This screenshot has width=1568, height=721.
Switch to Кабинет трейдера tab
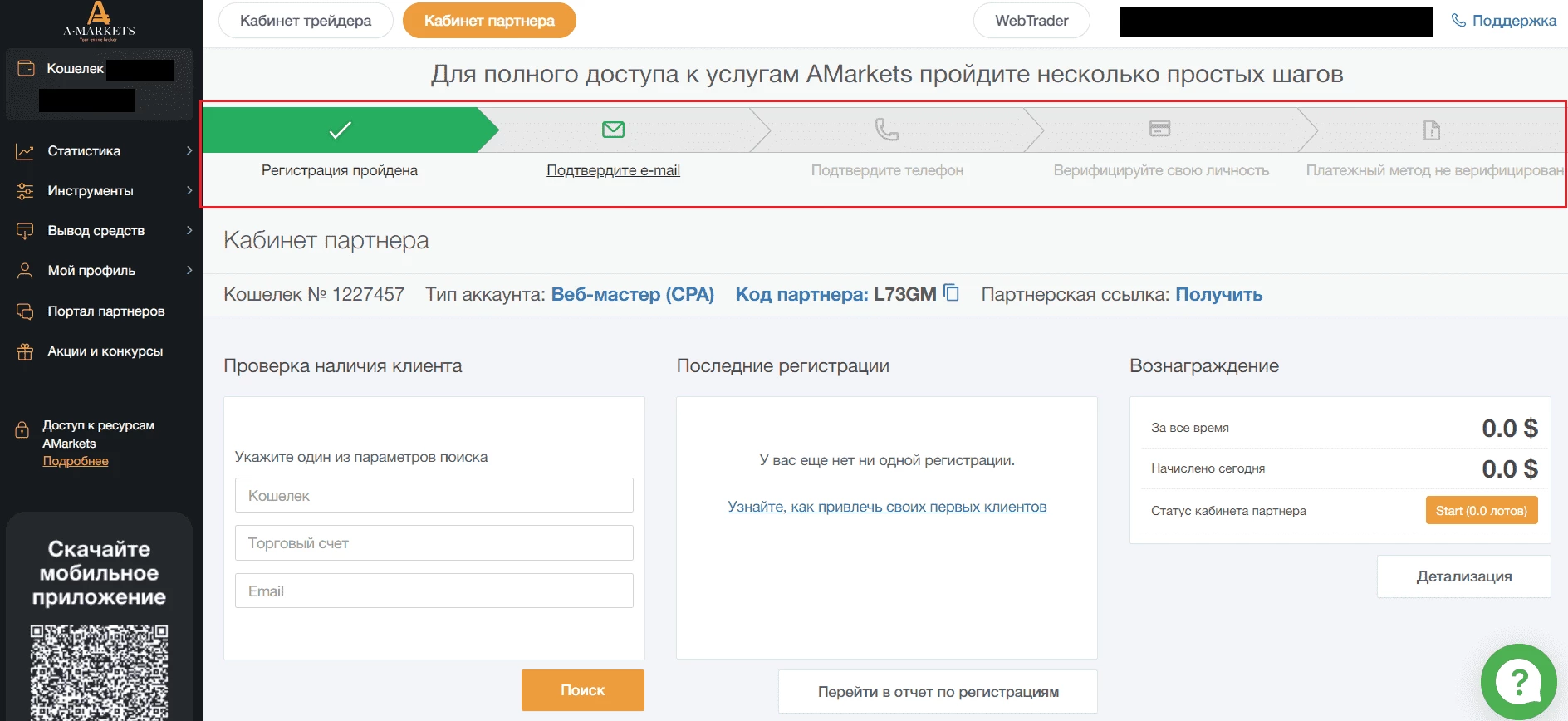click(x=306, y=21)
